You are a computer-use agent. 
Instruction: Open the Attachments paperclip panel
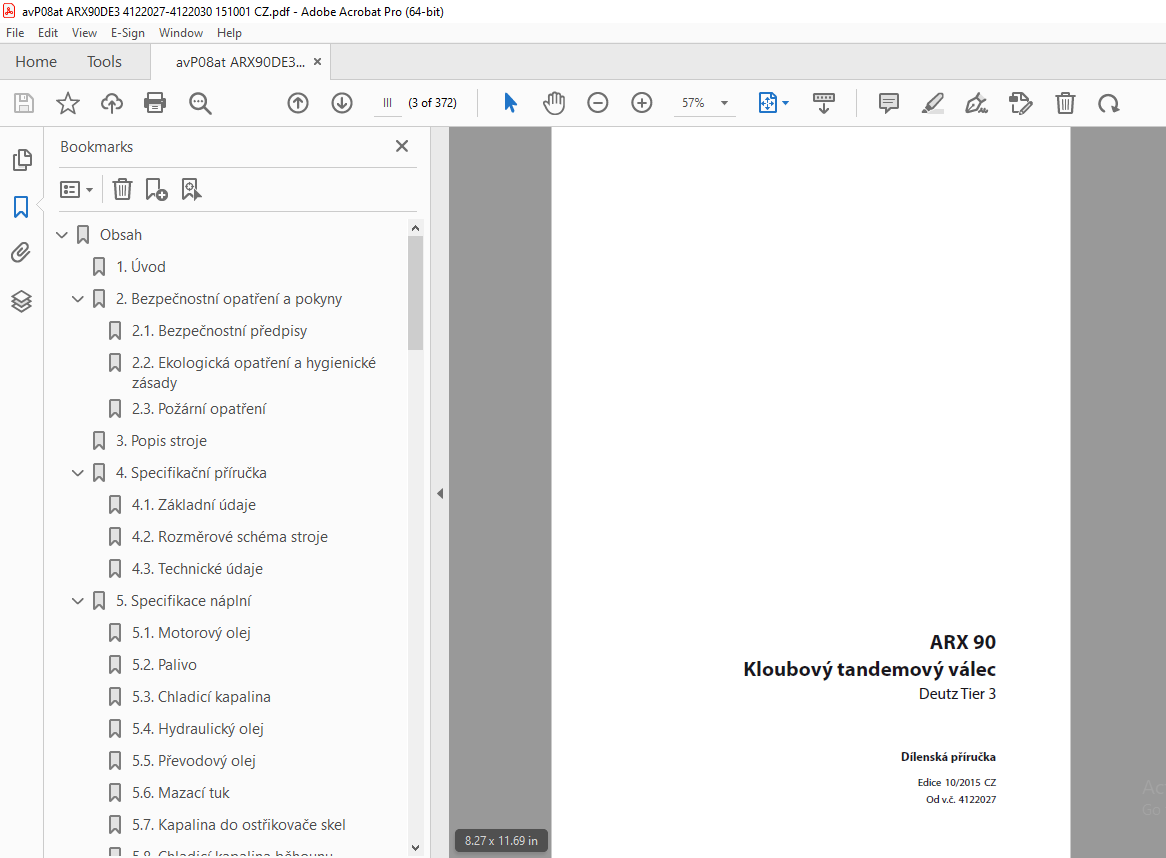tap(21, 253)
